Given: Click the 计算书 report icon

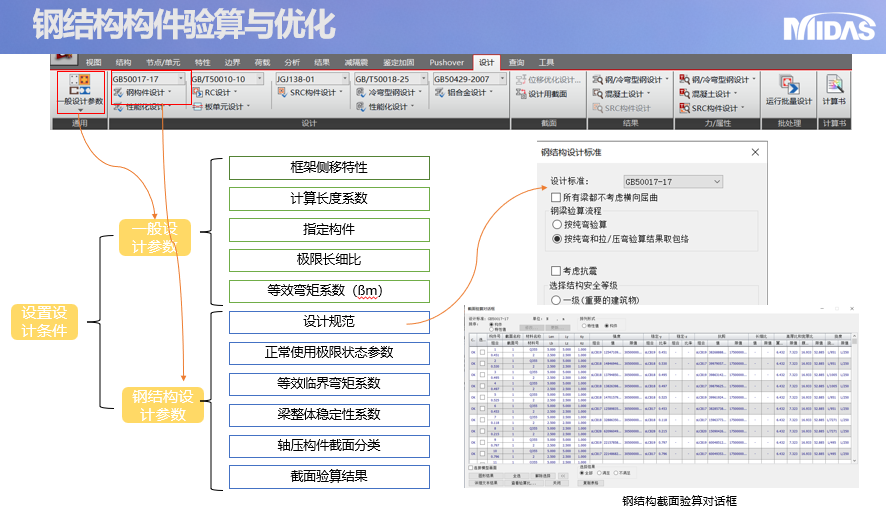Looking at the screenshot, I should (x=833, y=89).
